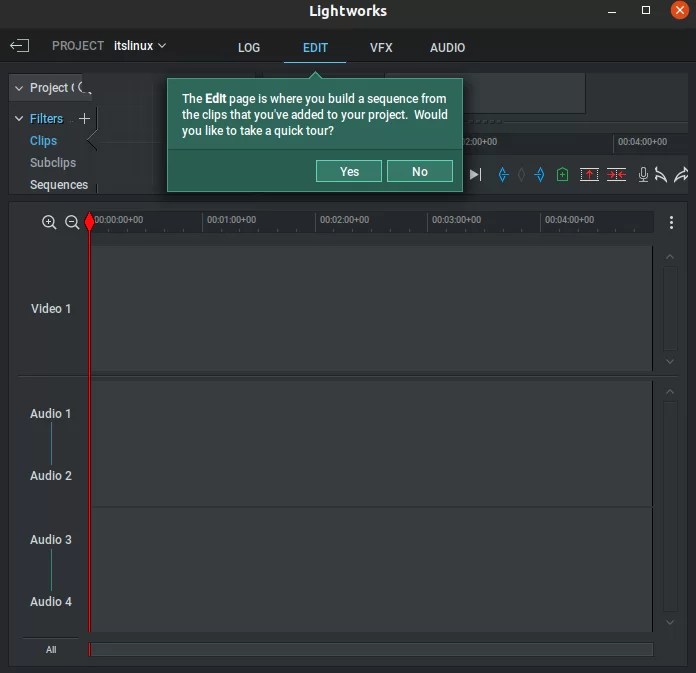Click the blue mark in icon
The width and height of the screenshot is (696, 673).
[503, 174]
